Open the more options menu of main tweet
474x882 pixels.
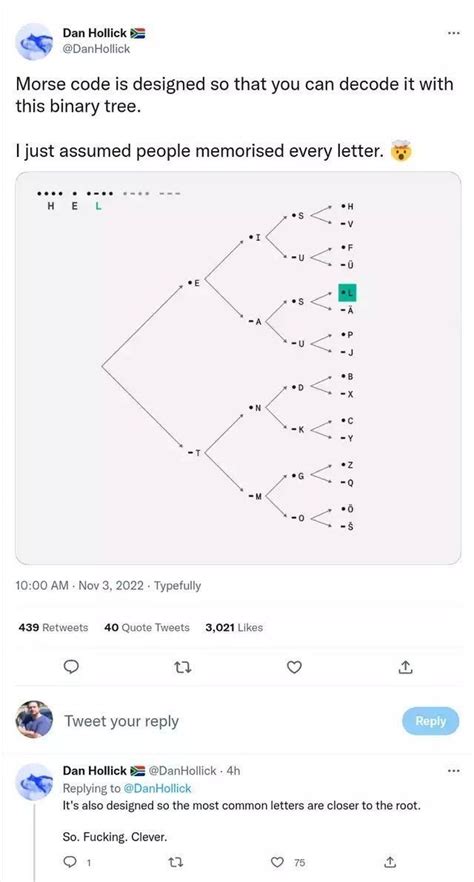click(453, 34)
